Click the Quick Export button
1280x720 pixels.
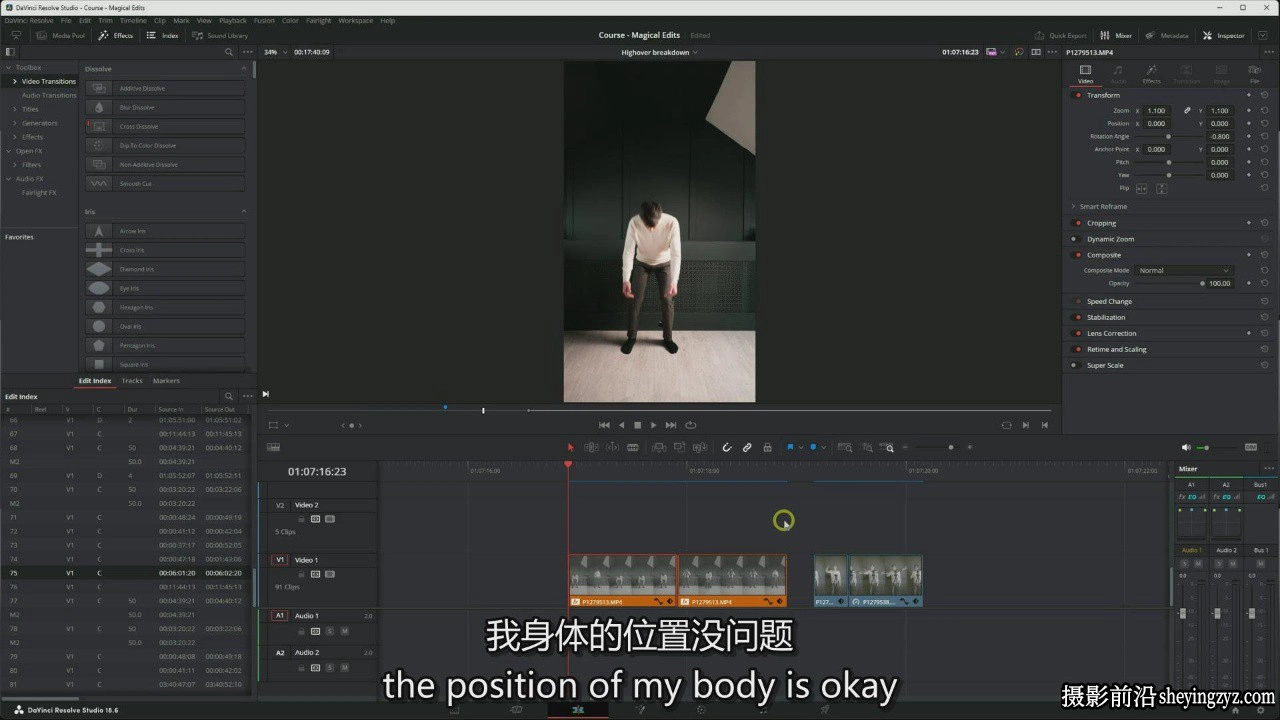(x=1061, y=35)
